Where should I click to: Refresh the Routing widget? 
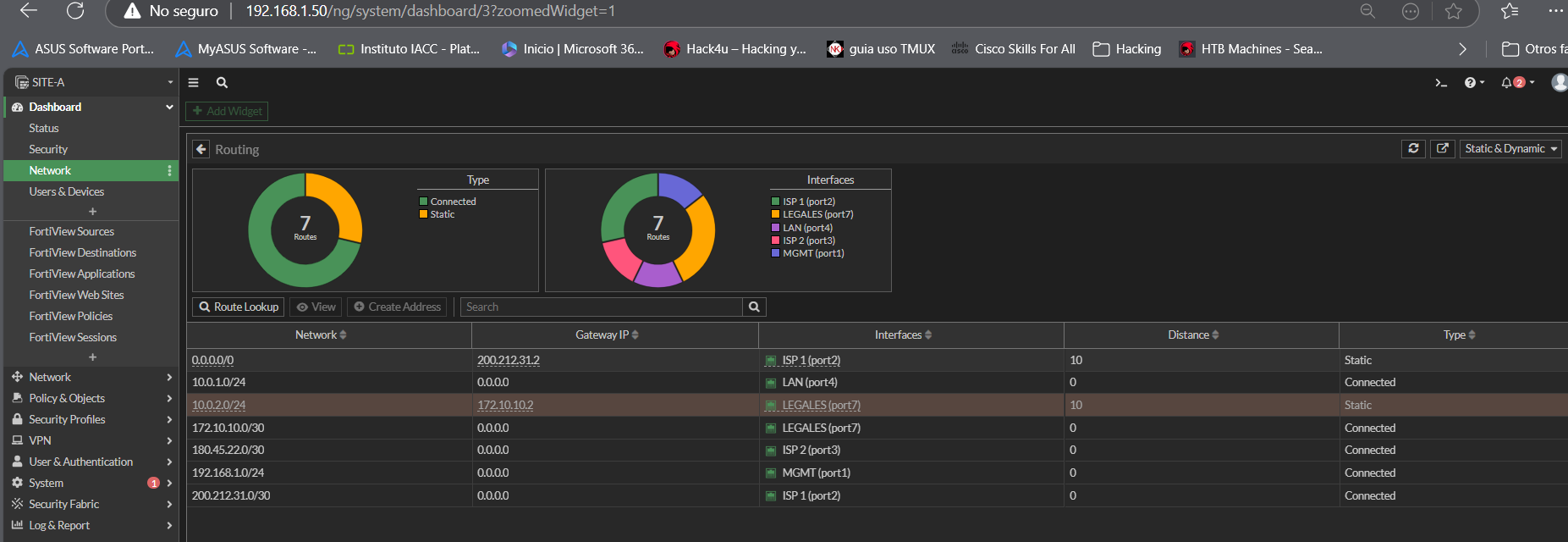(1413, 149)
